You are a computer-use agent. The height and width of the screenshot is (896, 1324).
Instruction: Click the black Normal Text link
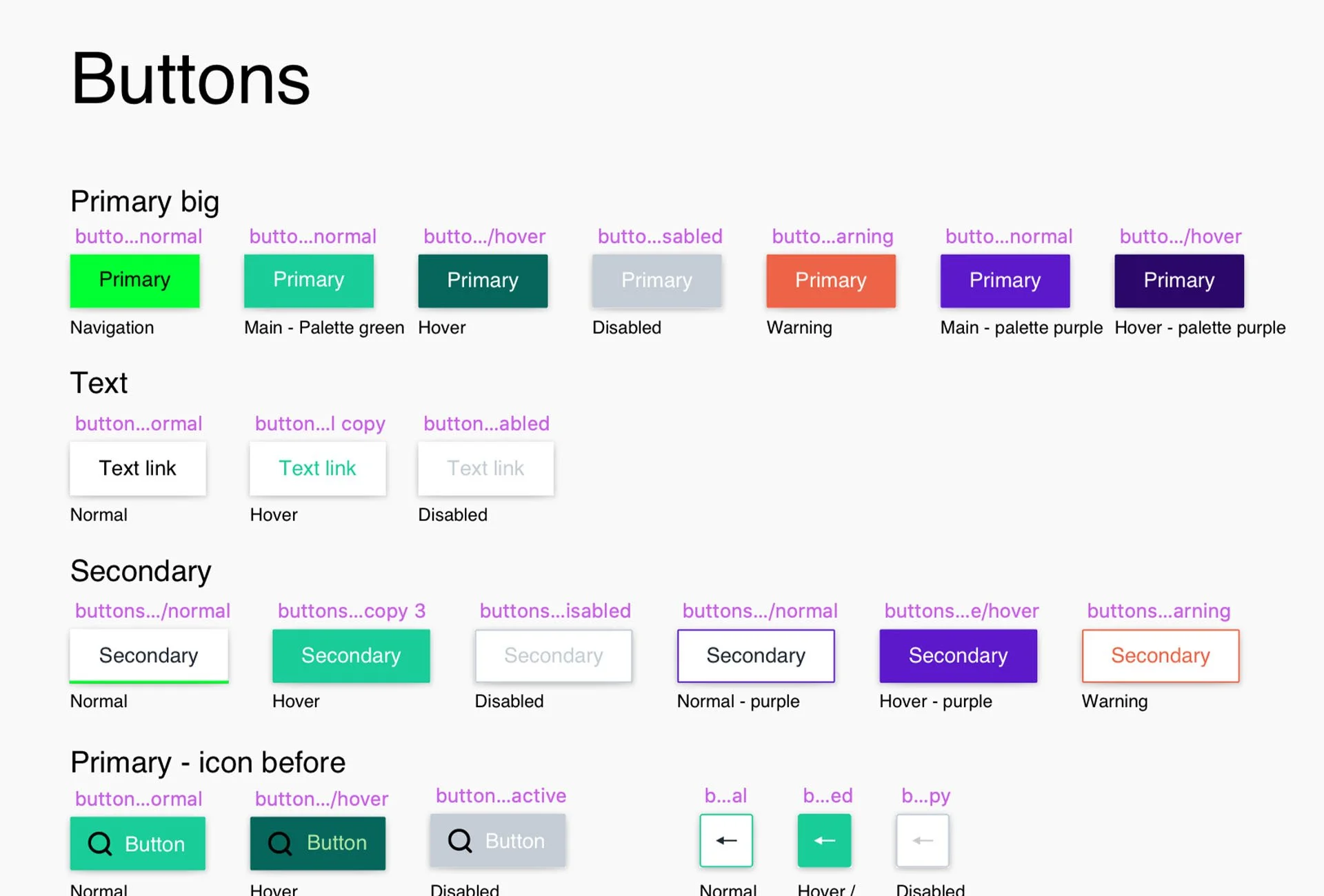pos(137,468)
